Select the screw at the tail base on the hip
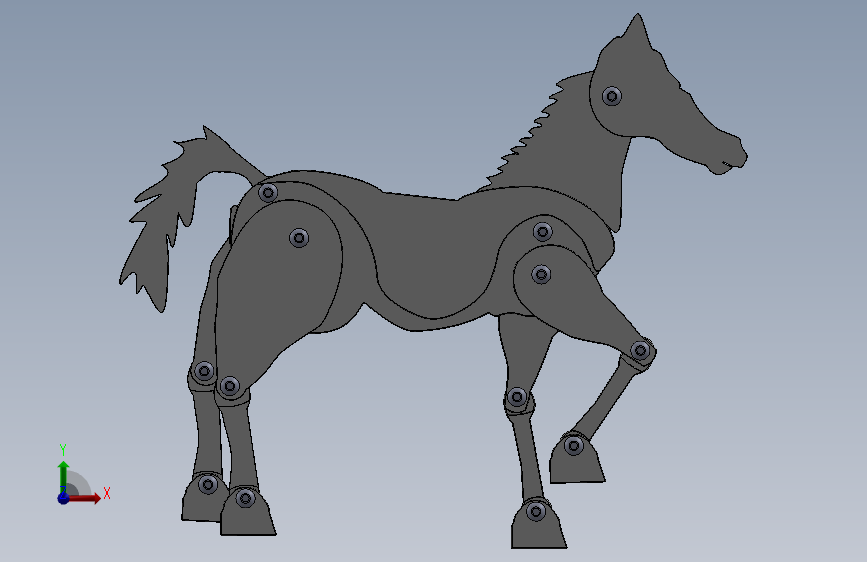The height and width of the screenshot is (562, 867). point(268,192)
